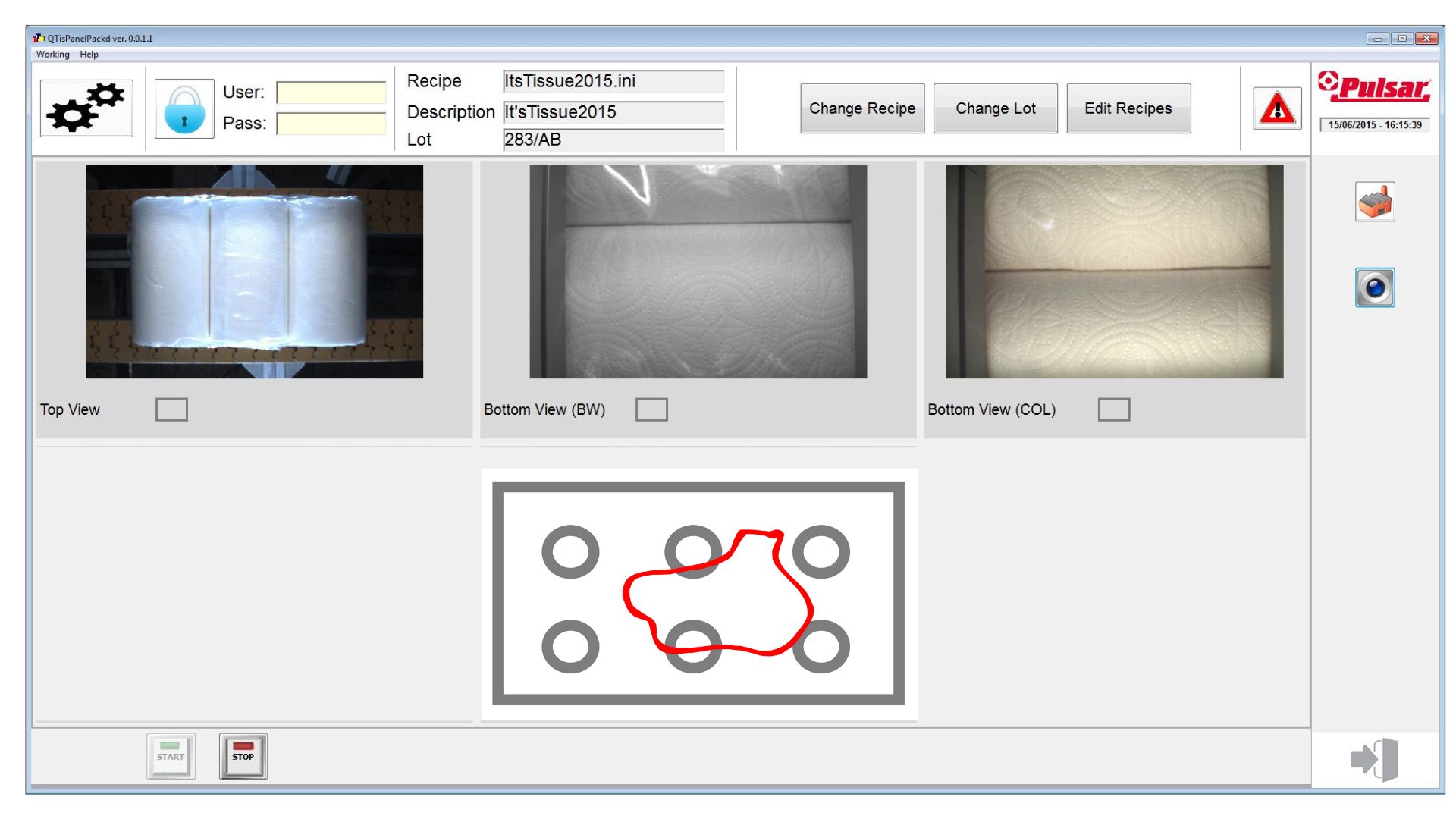This screenshot has width=1456, height=819.
Task: Click the Description field It'sTissue2015
Action: point(613,112)
